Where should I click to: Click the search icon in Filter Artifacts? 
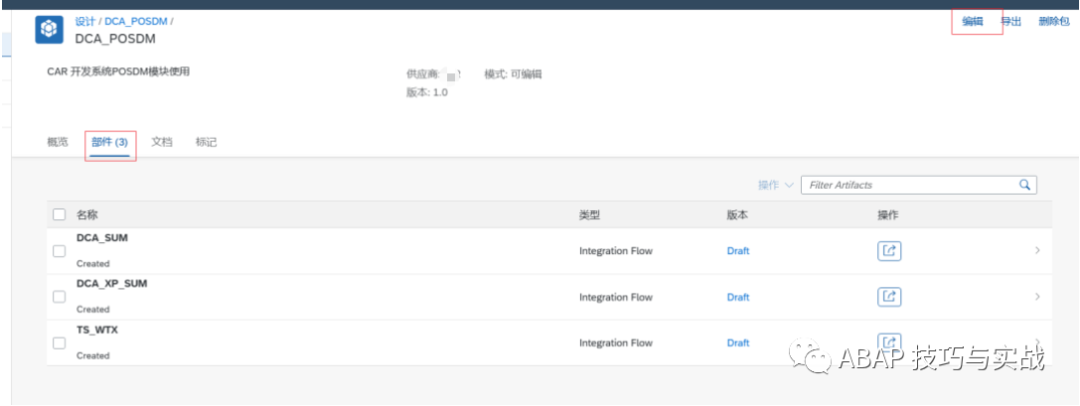point(1025,185)
